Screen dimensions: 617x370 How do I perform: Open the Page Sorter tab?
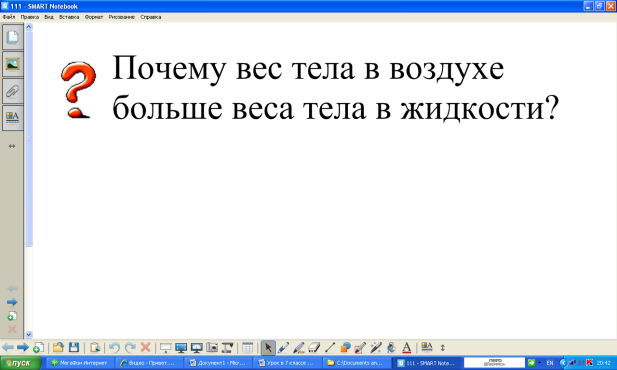tap(13, 37)
